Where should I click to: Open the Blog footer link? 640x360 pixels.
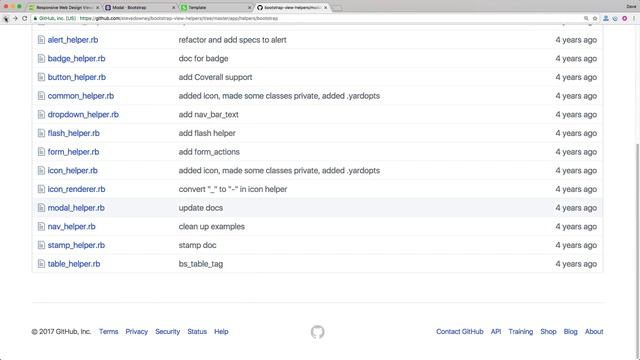pos(571,331)
